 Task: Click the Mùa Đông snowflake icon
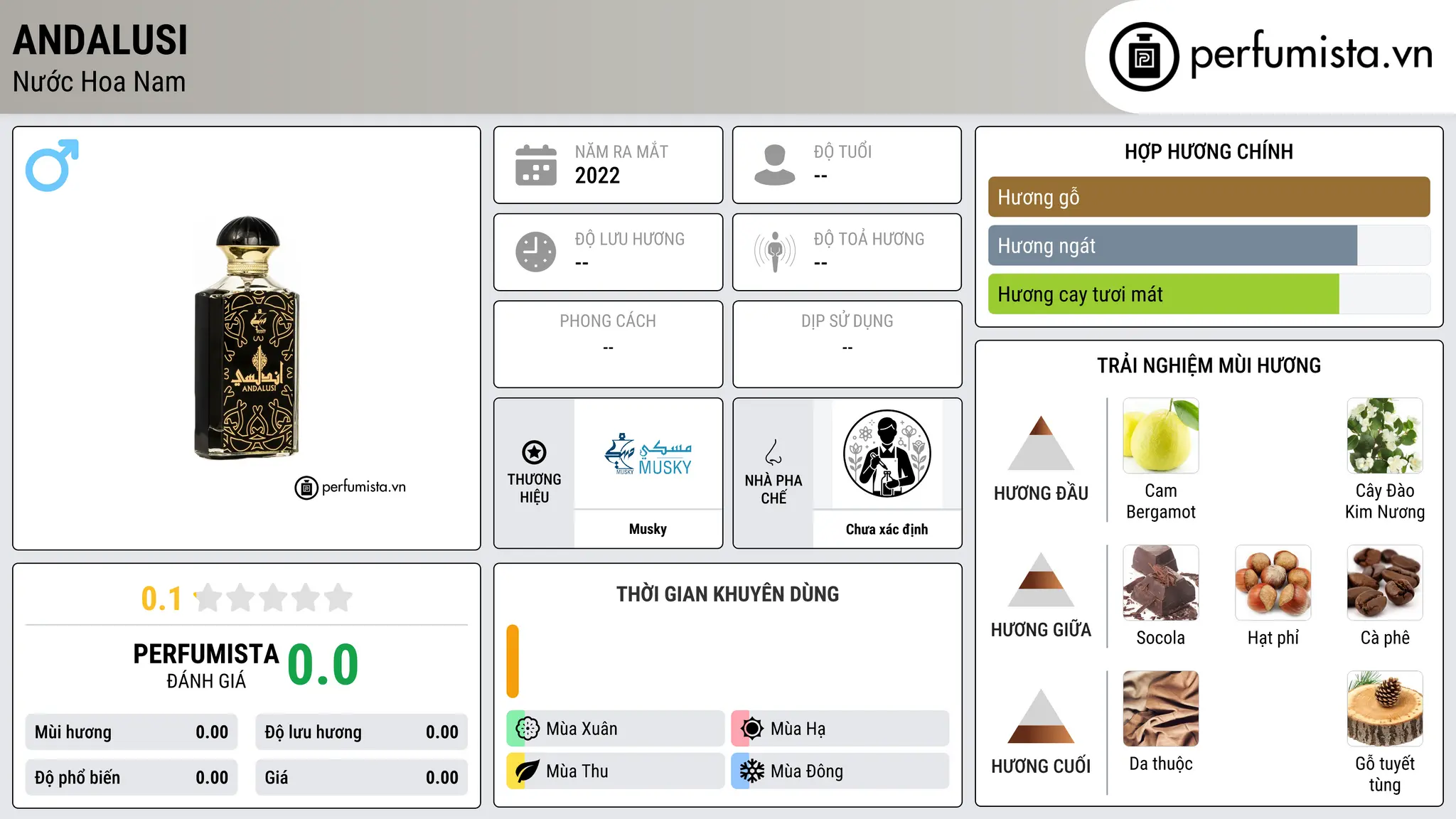[751, 771]
